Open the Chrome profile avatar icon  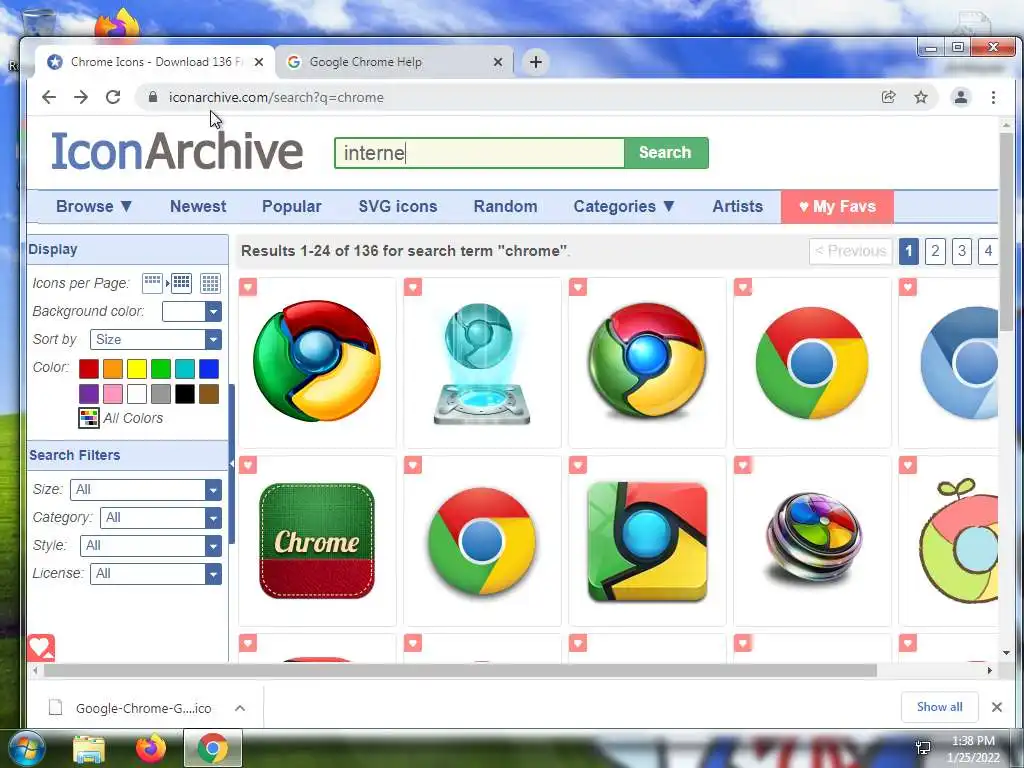[961, 97]
